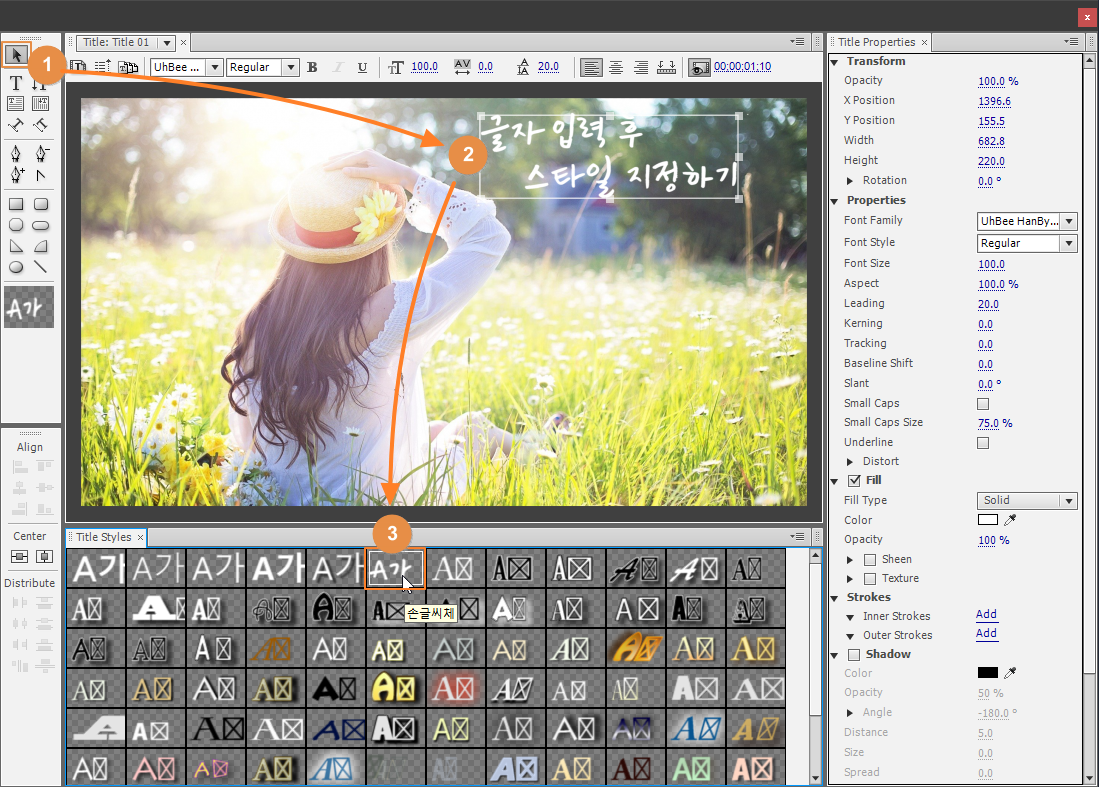Viewport: 1099px width, 787px height.
Task: Pick fill color with the Fill eyedropper
Action: [x=1010, y=520]
